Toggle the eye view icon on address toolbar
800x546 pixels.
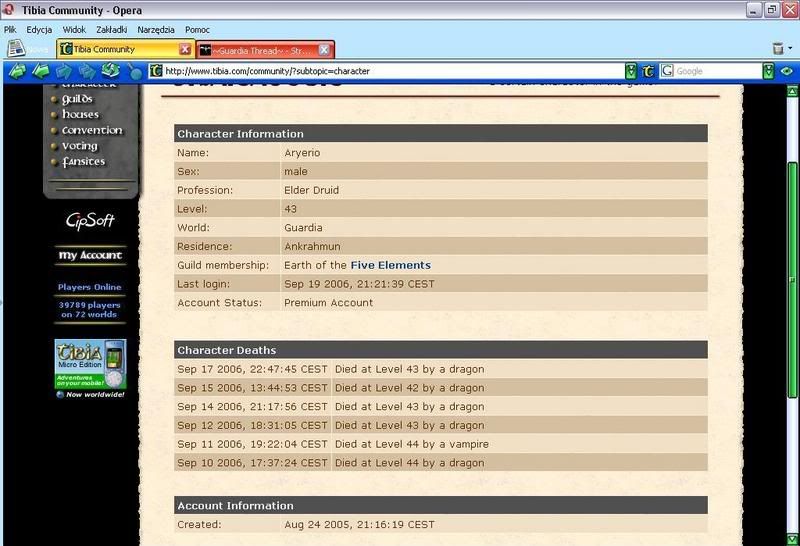click(787, 71)
